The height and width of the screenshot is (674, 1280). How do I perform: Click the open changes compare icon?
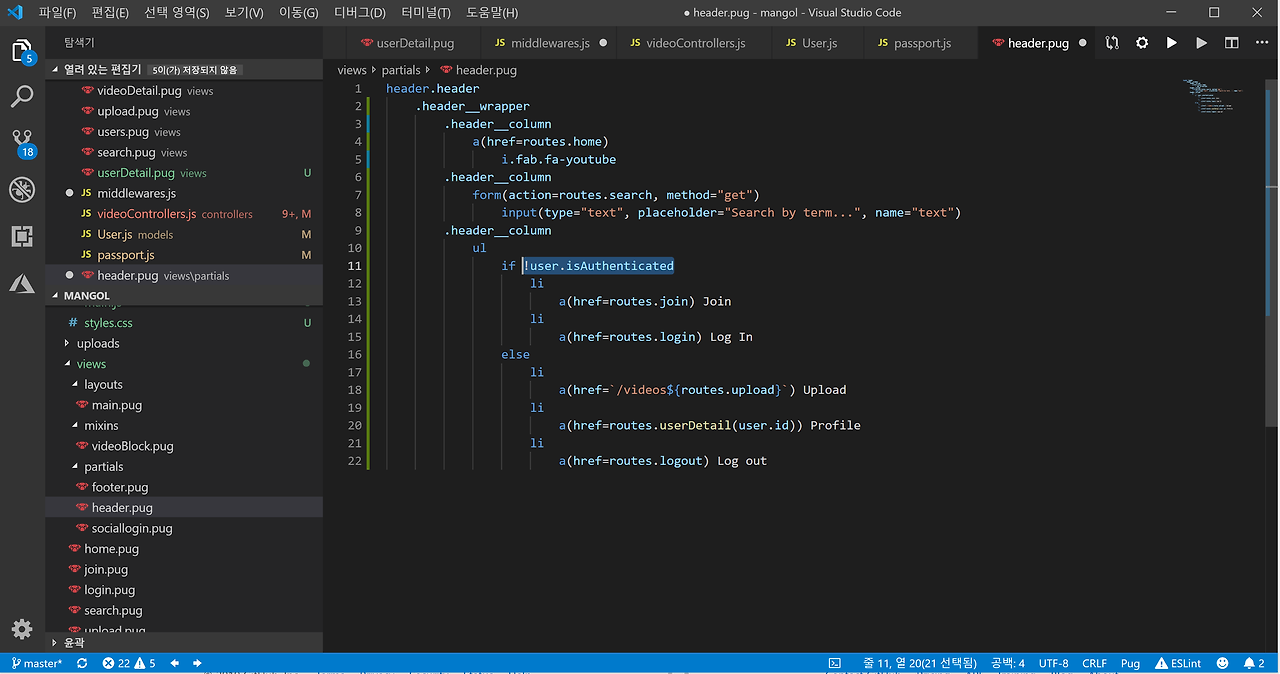[x=1112, y=43]
